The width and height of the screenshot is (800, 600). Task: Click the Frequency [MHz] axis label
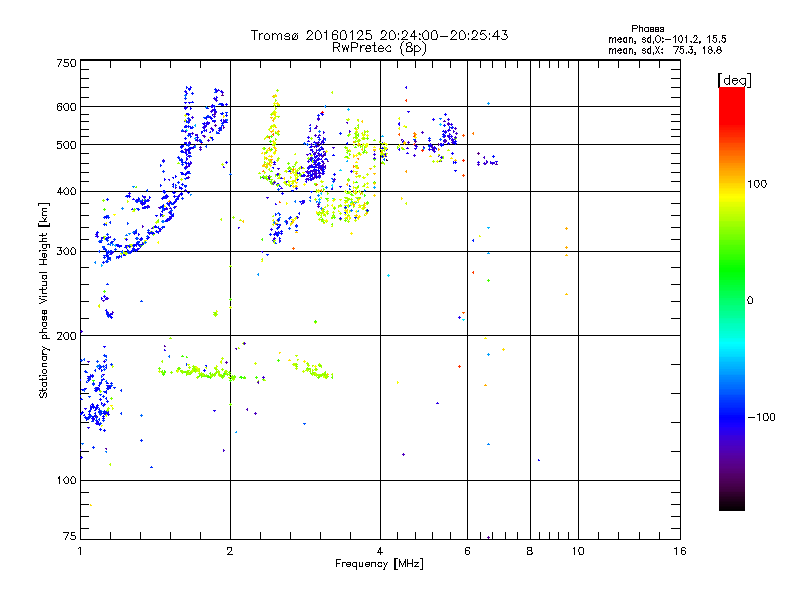(379, 564)
